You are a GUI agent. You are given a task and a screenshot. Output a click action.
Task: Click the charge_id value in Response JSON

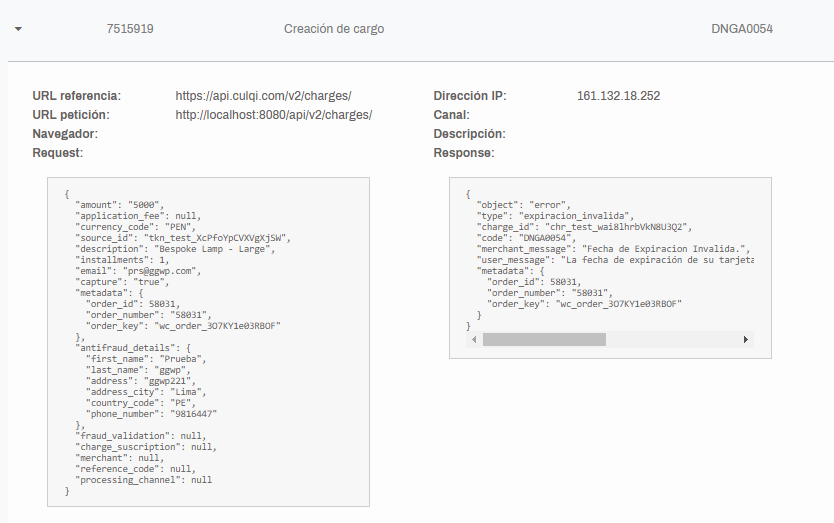tap(616, 227)
